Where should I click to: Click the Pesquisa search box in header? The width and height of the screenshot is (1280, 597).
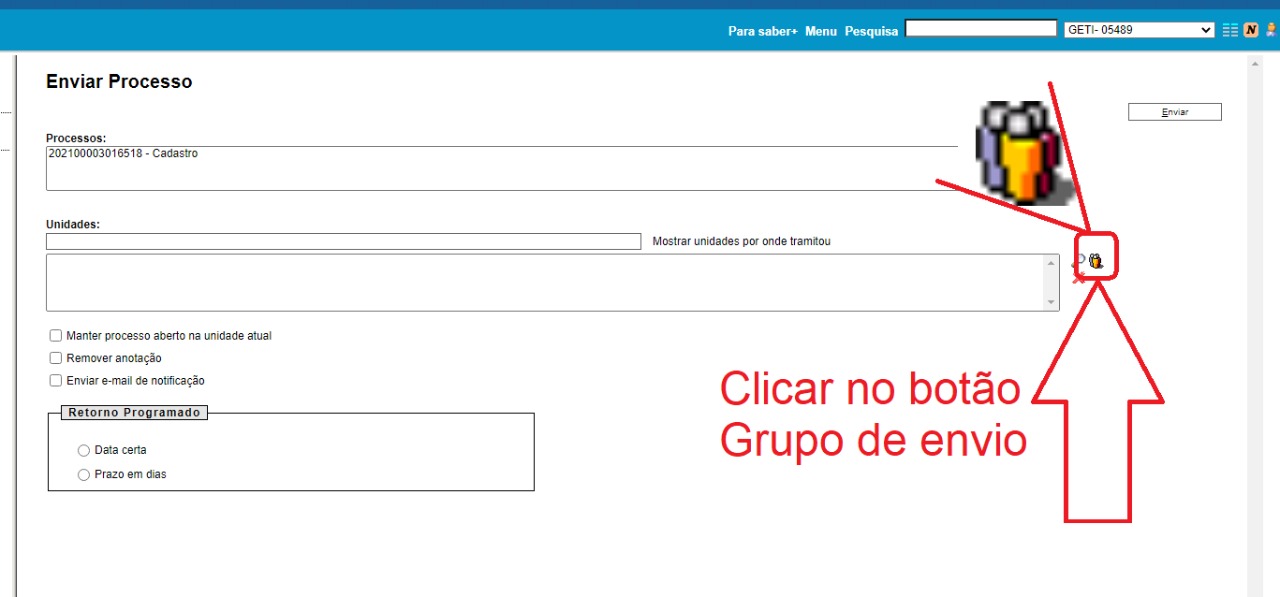[980, 29]
